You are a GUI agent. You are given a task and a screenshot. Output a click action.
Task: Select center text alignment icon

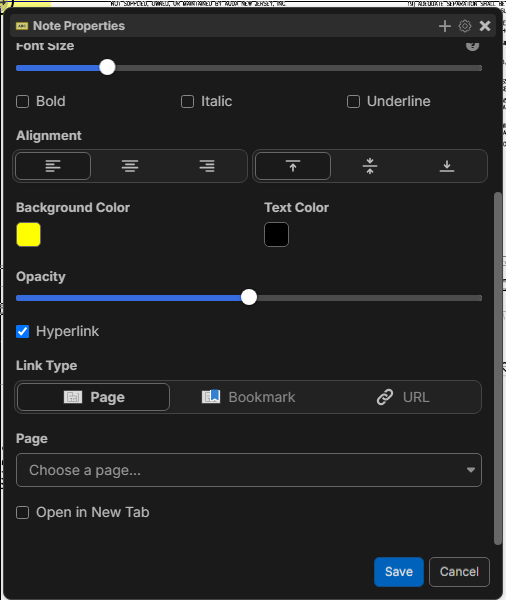click(130, 166)
